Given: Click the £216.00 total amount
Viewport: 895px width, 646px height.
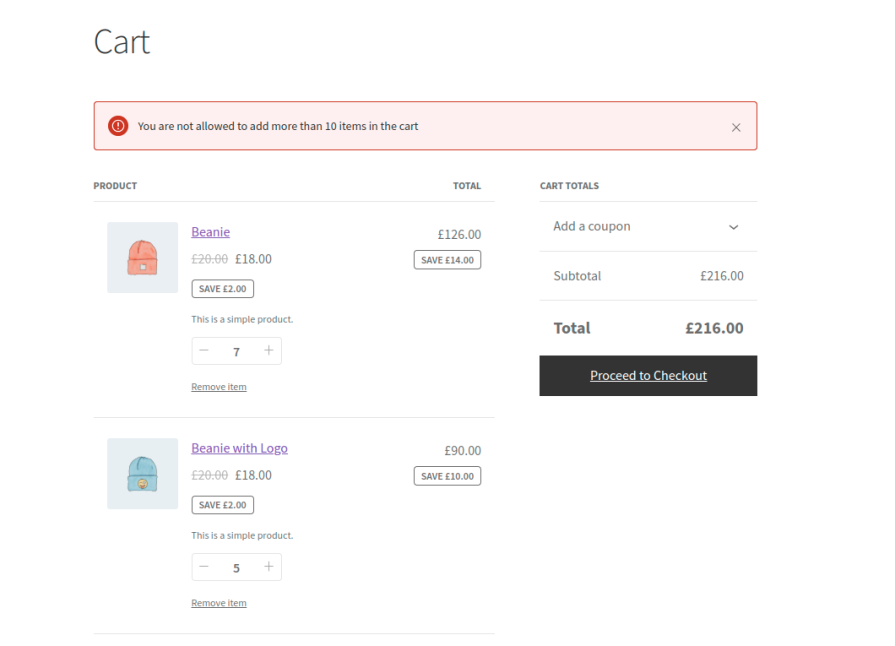Looking at the screenshot, I should point(714,328).
